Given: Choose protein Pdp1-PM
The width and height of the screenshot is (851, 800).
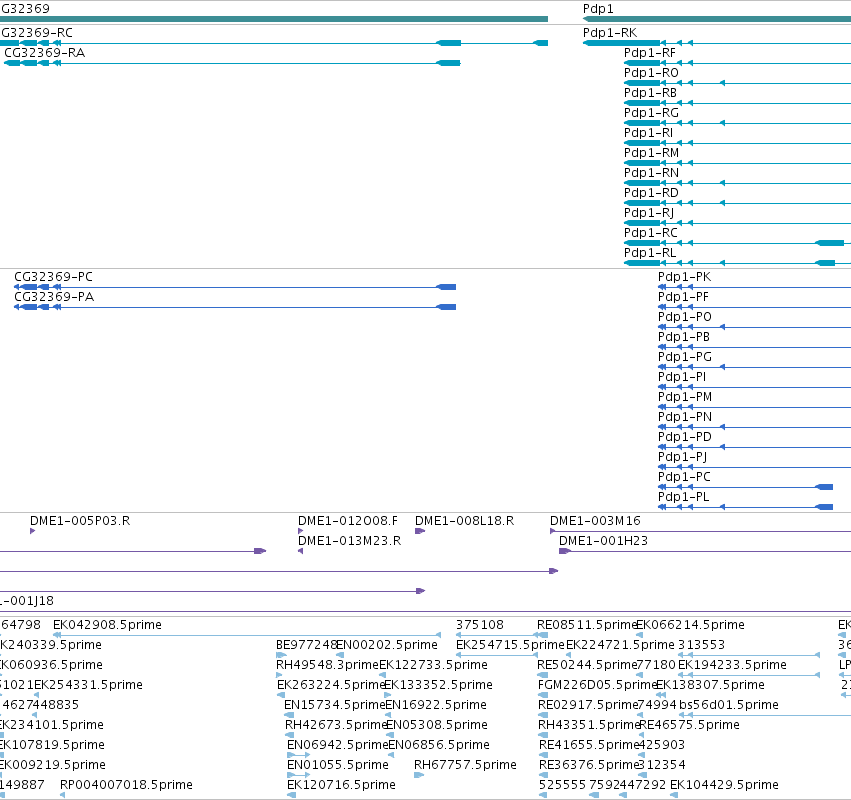Looking at the screenshot, I should 684,397.
